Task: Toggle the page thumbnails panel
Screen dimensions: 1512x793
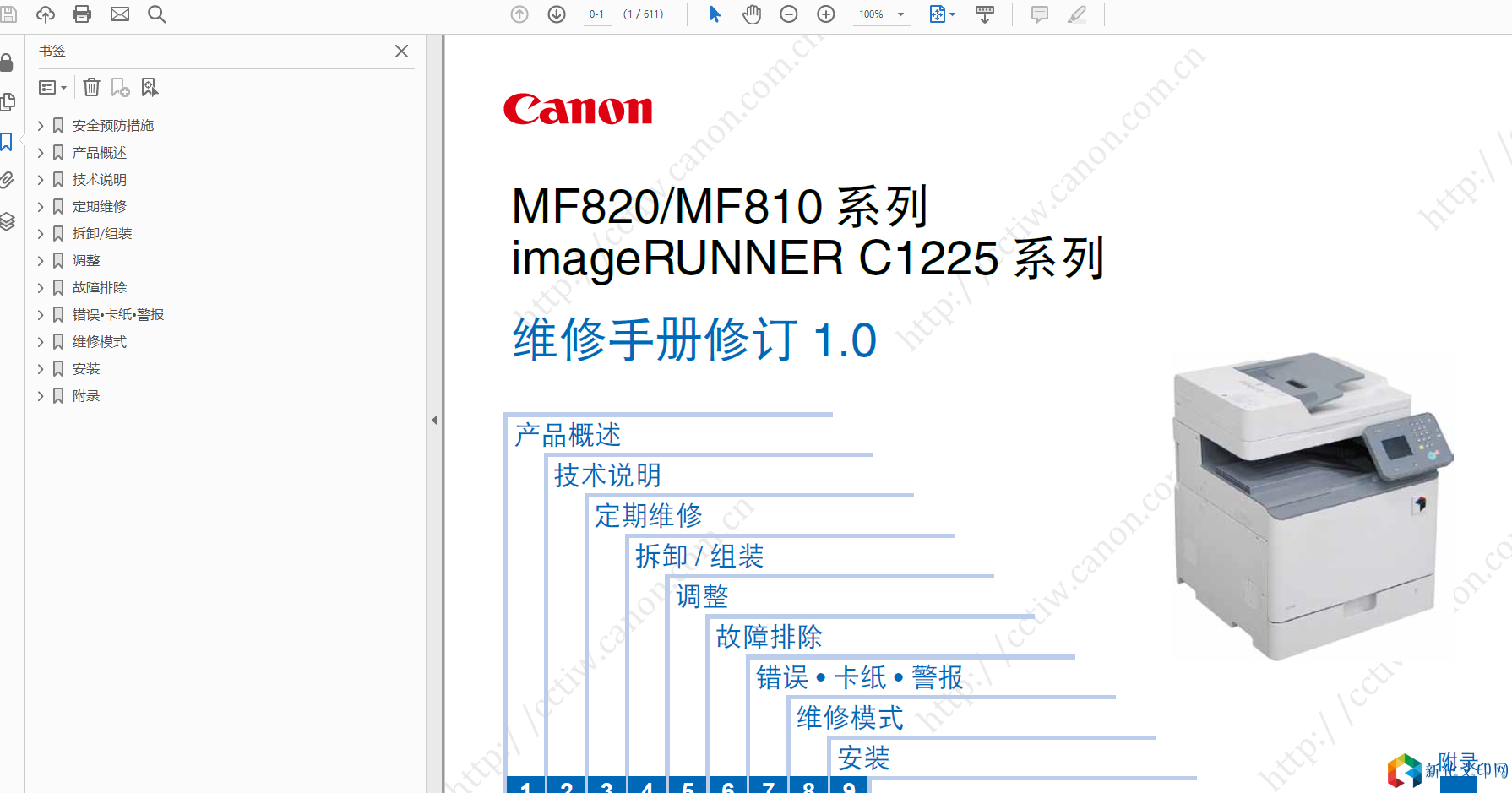Action: point(8,102)
